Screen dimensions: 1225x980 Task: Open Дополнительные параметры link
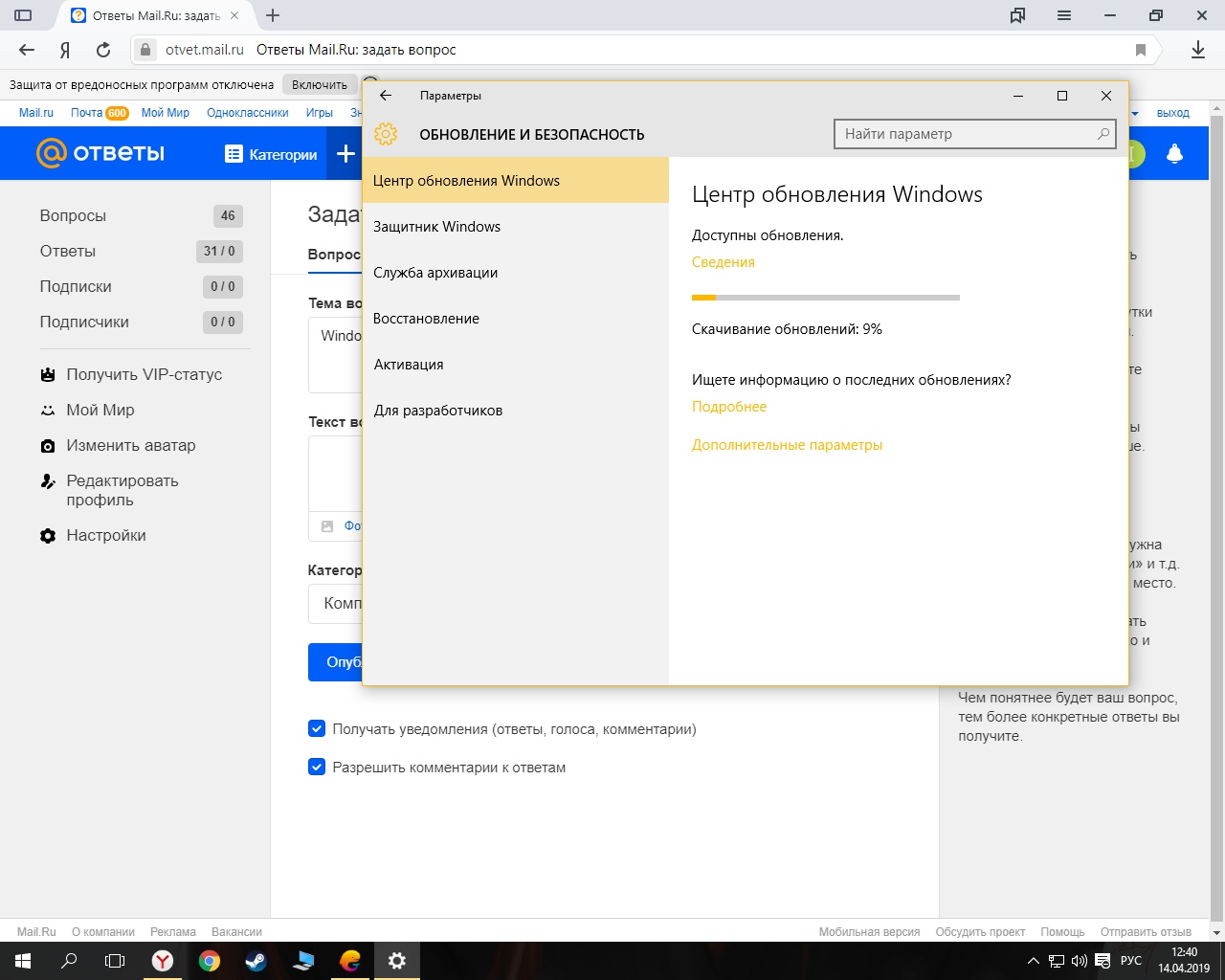point(787,445)
